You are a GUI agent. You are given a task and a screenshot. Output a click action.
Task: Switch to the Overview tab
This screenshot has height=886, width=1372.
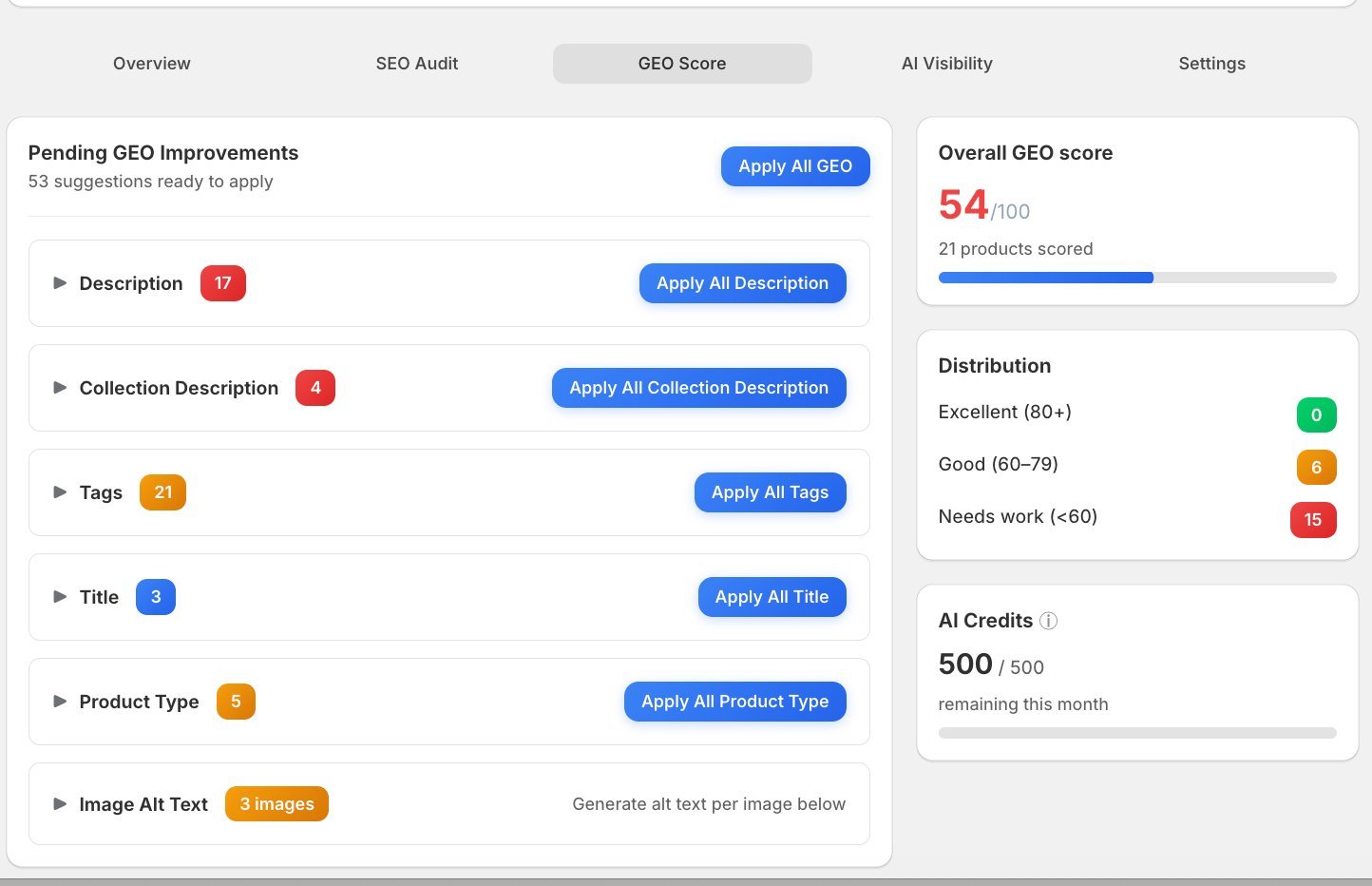[x=151, y=63]
